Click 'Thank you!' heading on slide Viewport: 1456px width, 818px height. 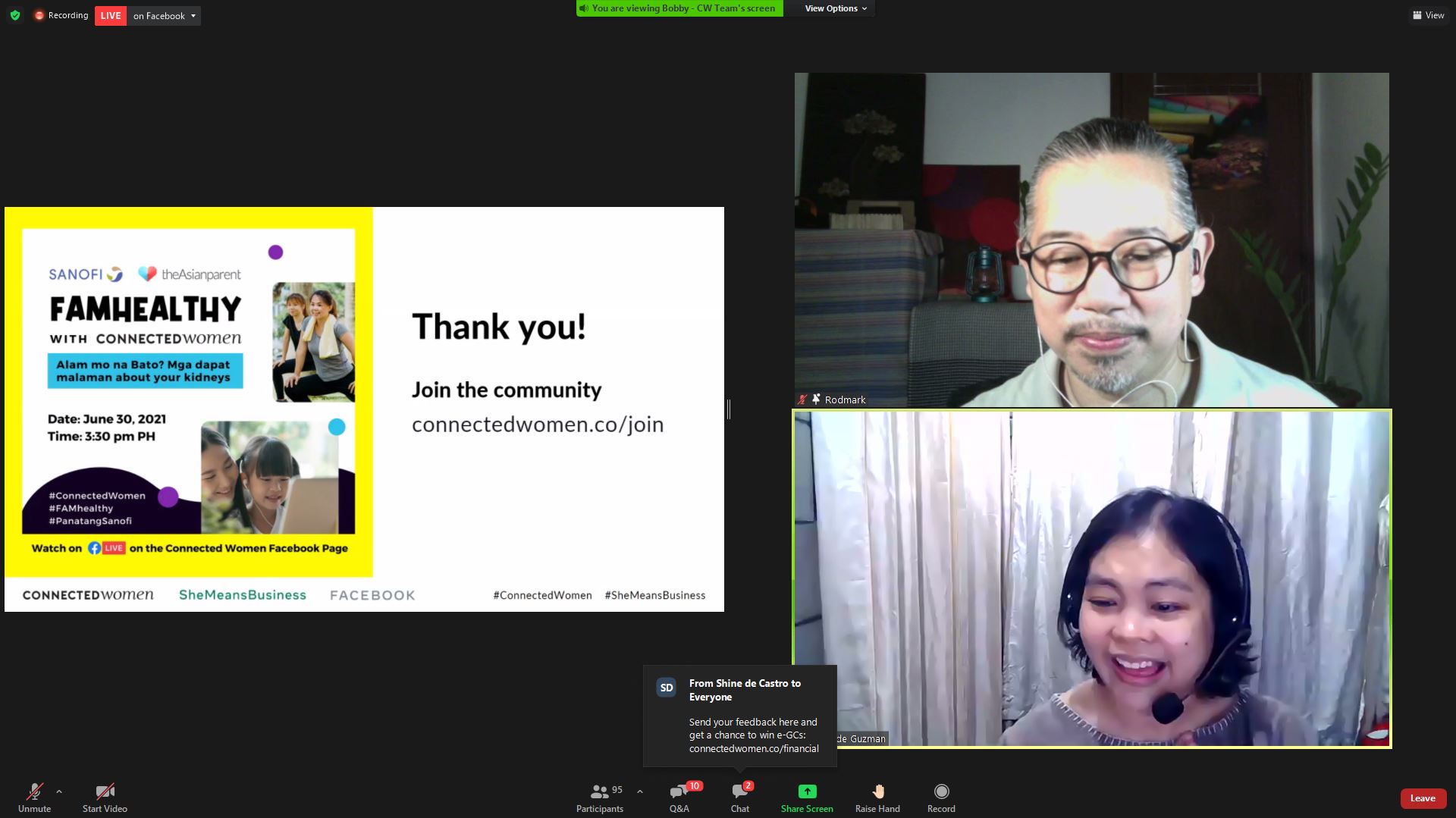coord(499,327)
